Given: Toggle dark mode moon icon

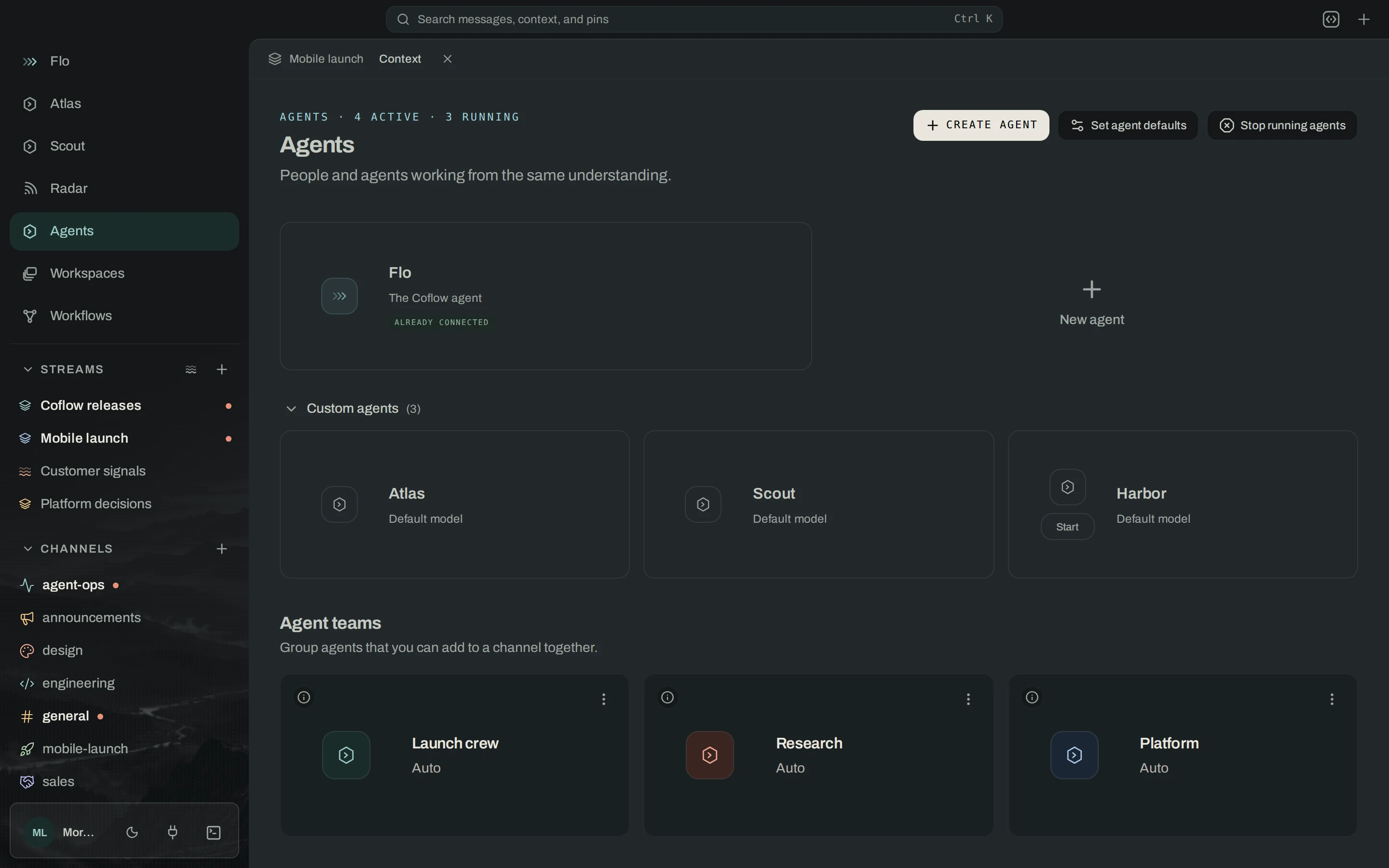Looking at the screenshot, I should click(x=132, y=832).
